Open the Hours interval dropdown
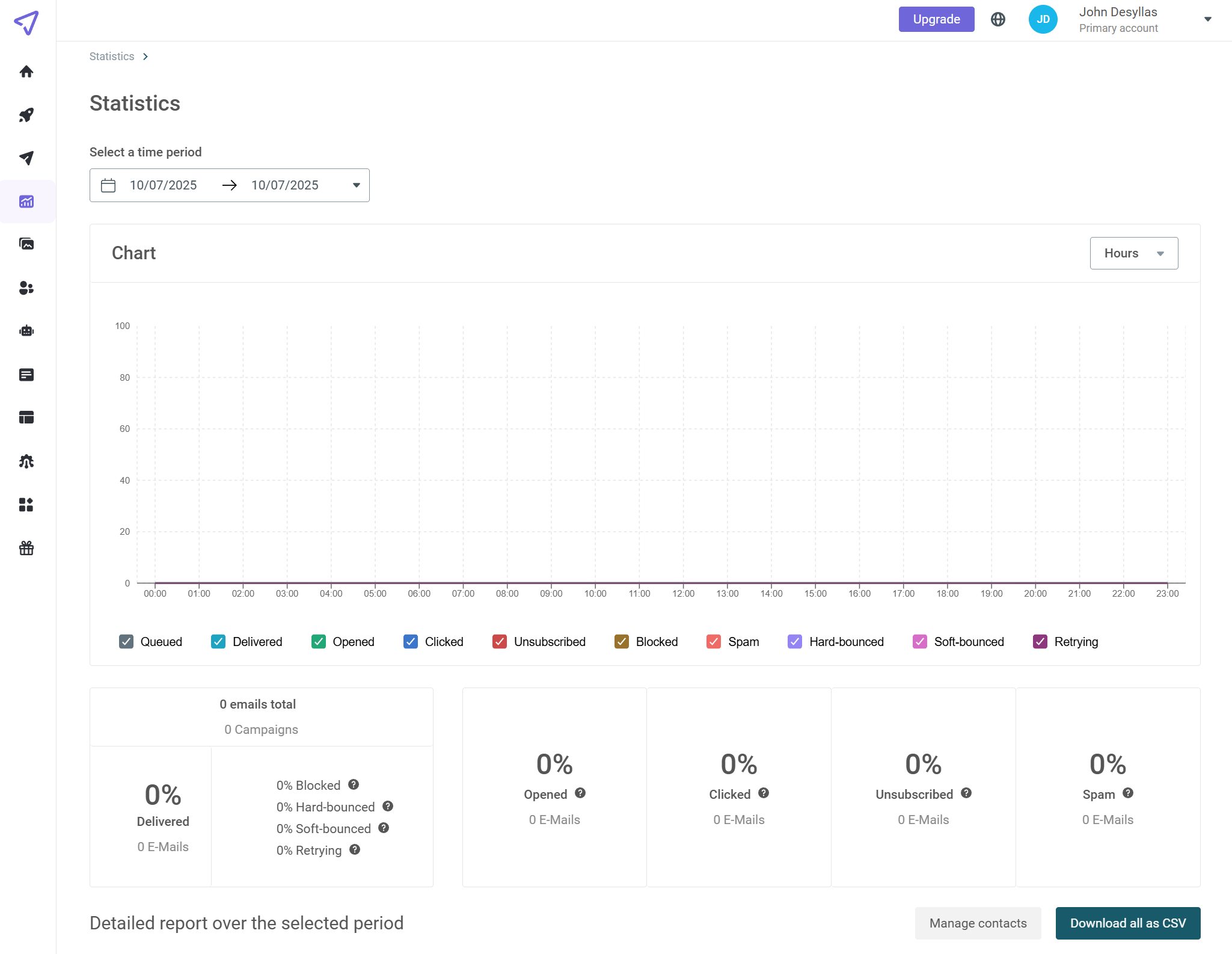This screenshot has width=1232, height=954. [1133, 253]
